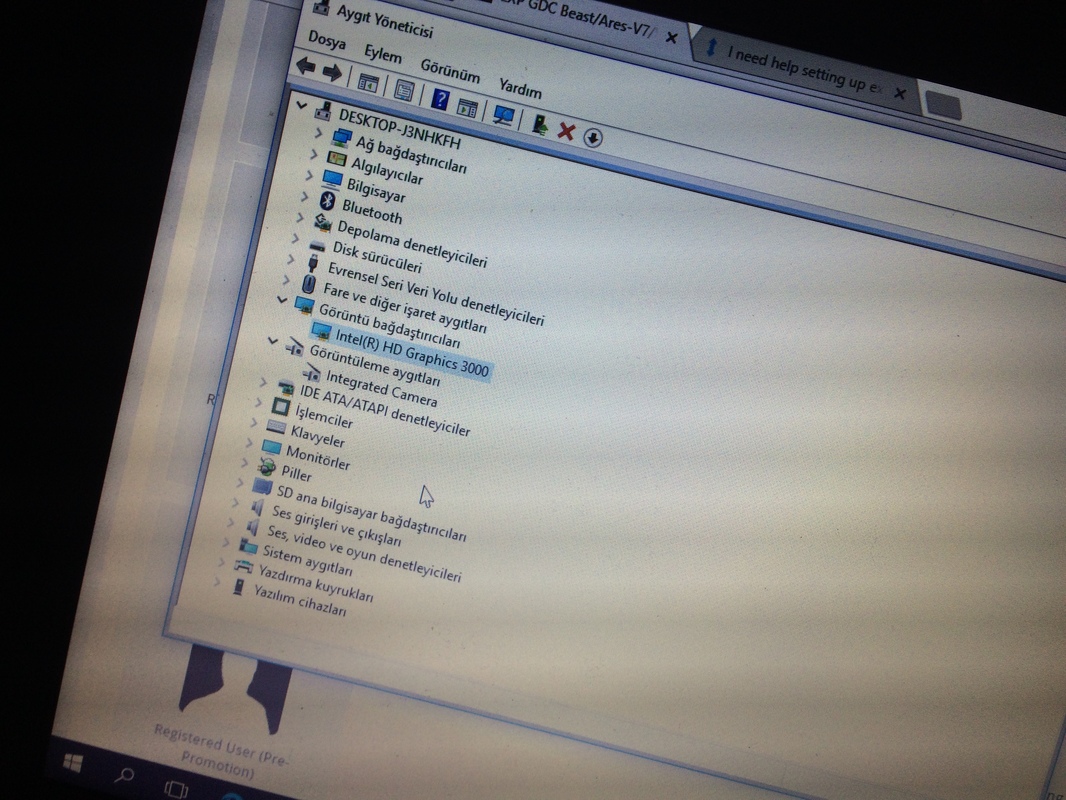
Task: Select the Integrated Camera device
Action: (x=381, y=387)
